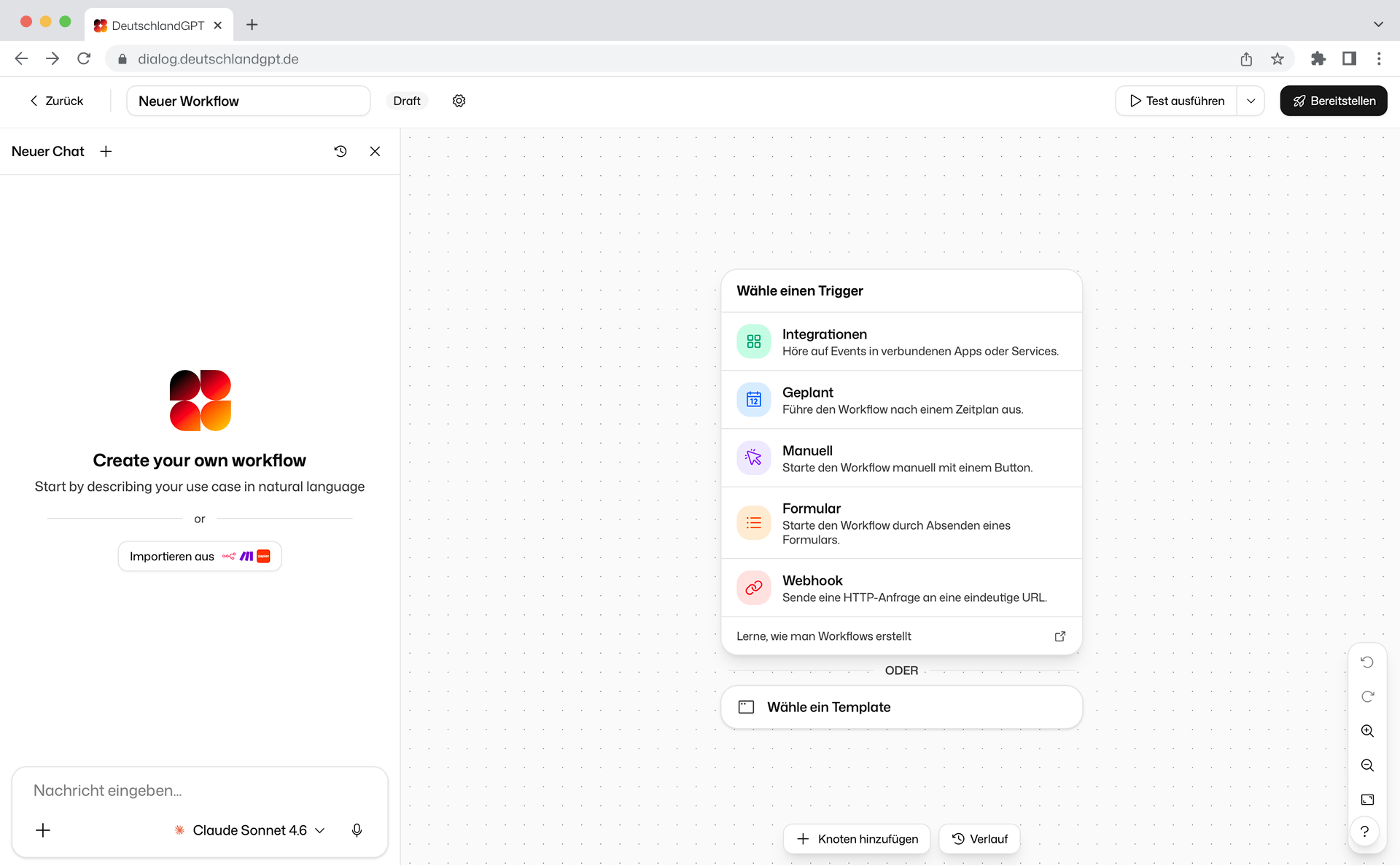
Task: Zoom in on the canvas
Action: point(1367,730)
